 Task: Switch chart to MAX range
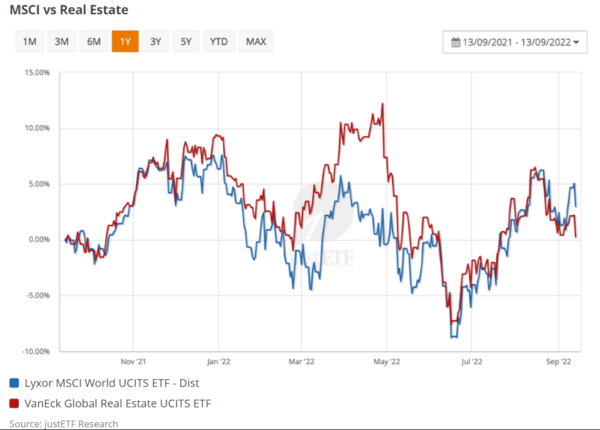[x=256, y=41]
